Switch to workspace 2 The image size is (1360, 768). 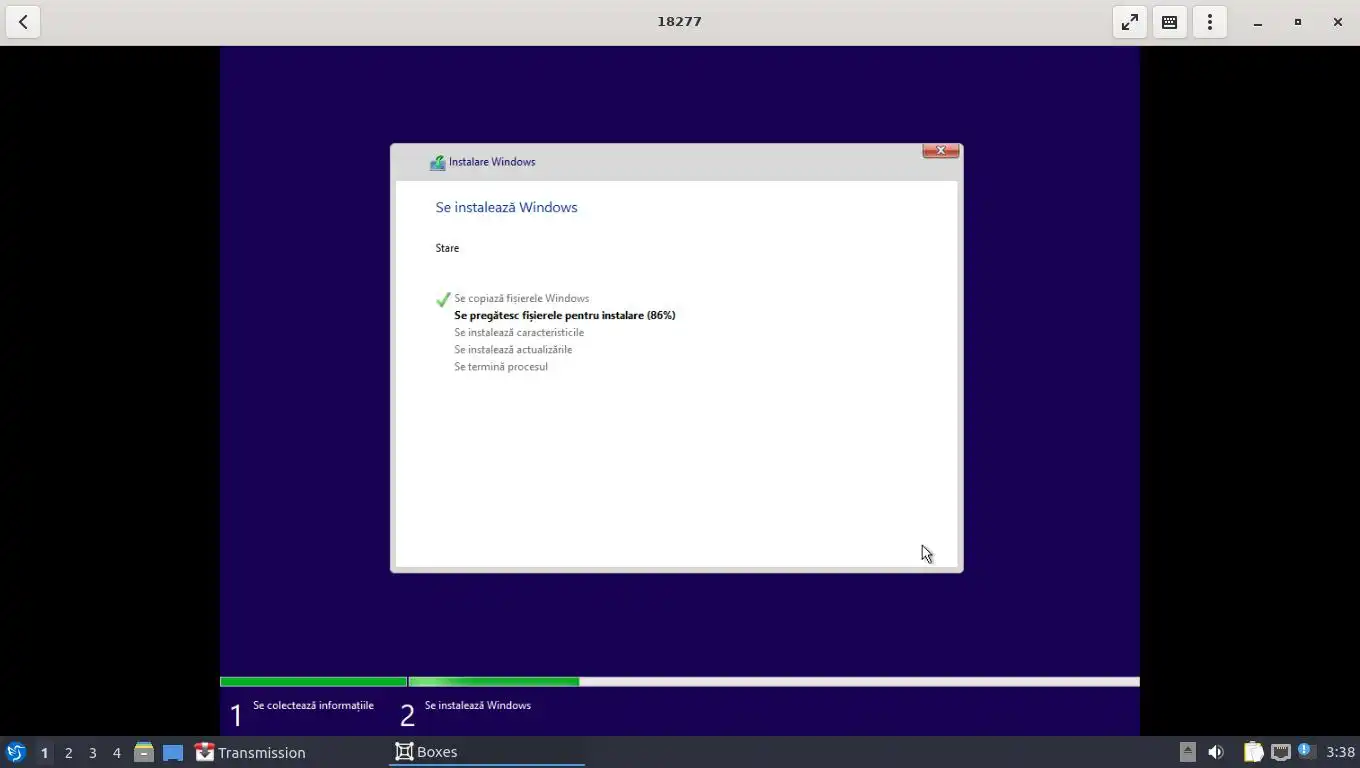pyautogui.click(x=68, y=753)
